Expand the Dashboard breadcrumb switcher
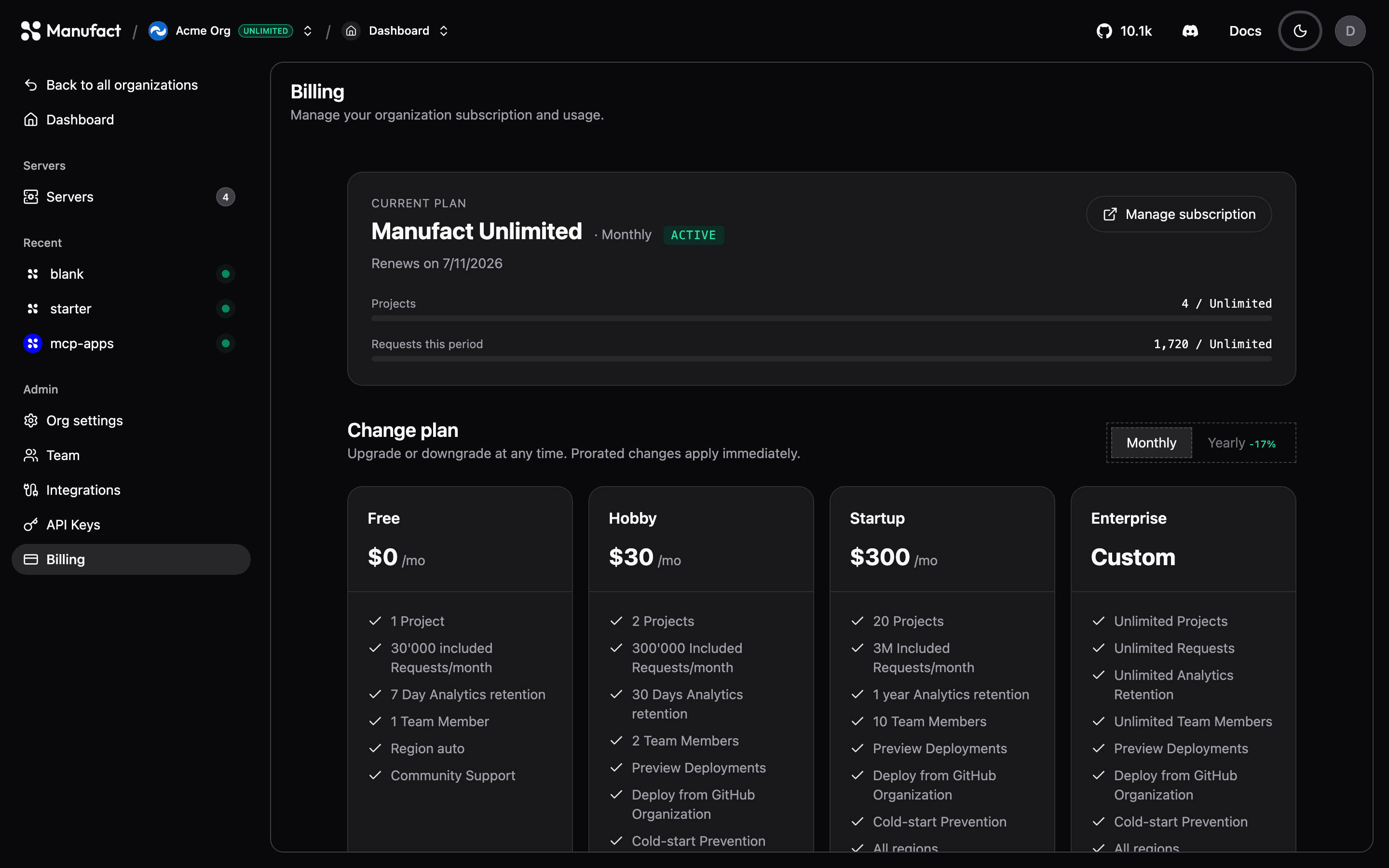1389x868 pixels. (x=444, y=31)
